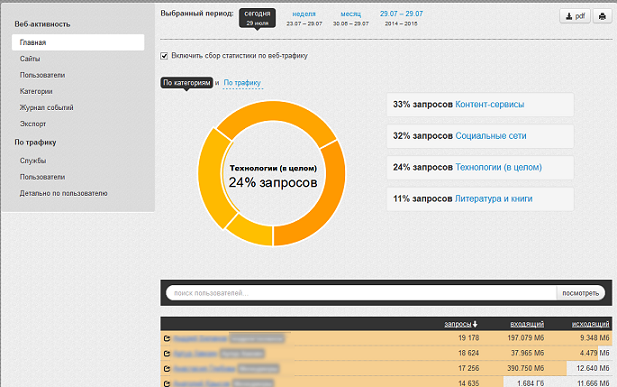Switch chart to По трафику view
This screenshot has height=387, width=617.
[242, 83]
